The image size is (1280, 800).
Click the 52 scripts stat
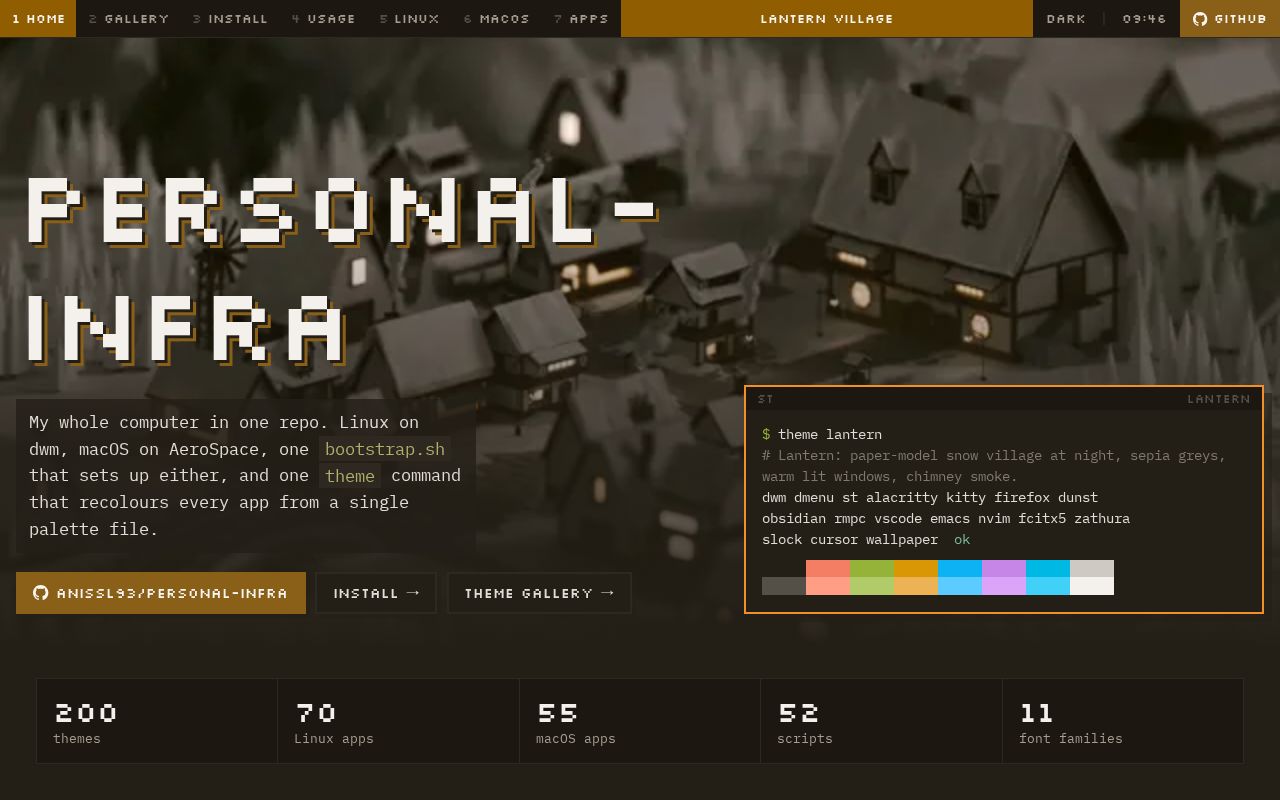(881, 721)
